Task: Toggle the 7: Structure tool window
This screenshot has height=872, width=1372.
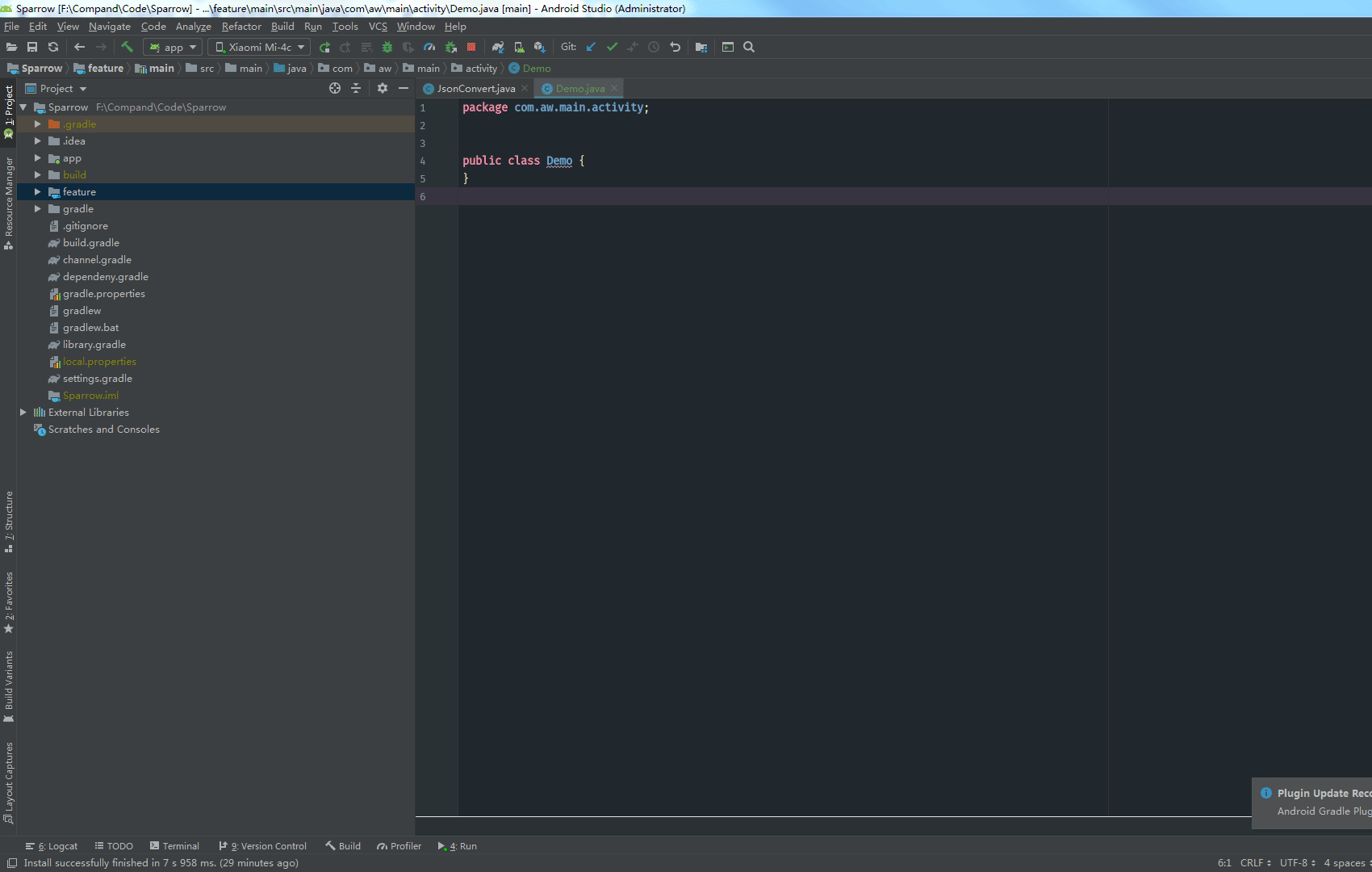Action: pos(9,522)
